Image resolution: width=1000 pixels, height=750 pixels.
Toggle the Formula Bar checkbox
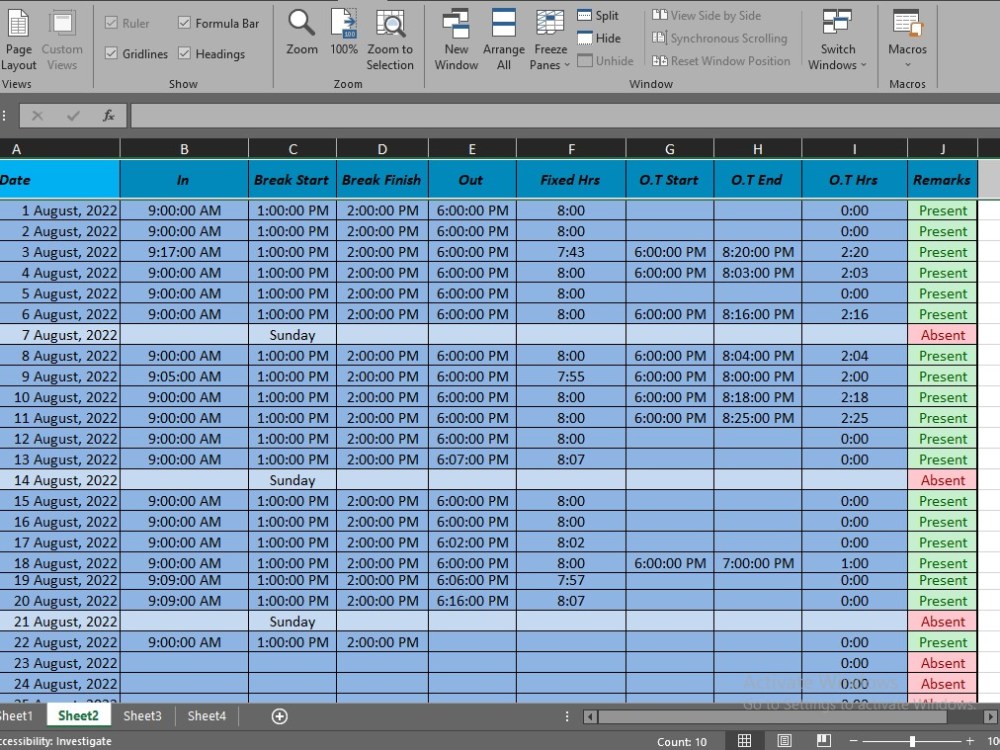184,23
